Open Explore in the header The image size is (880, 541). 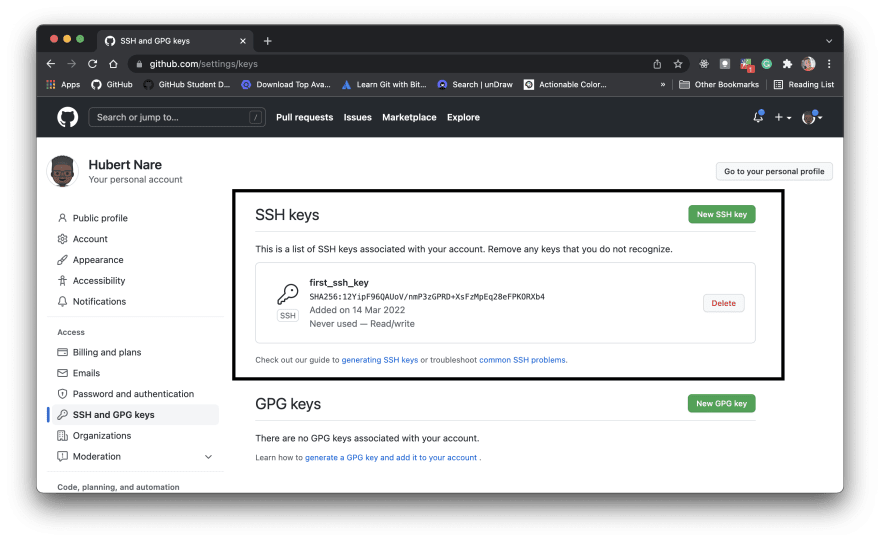click(x=463, y=117)
